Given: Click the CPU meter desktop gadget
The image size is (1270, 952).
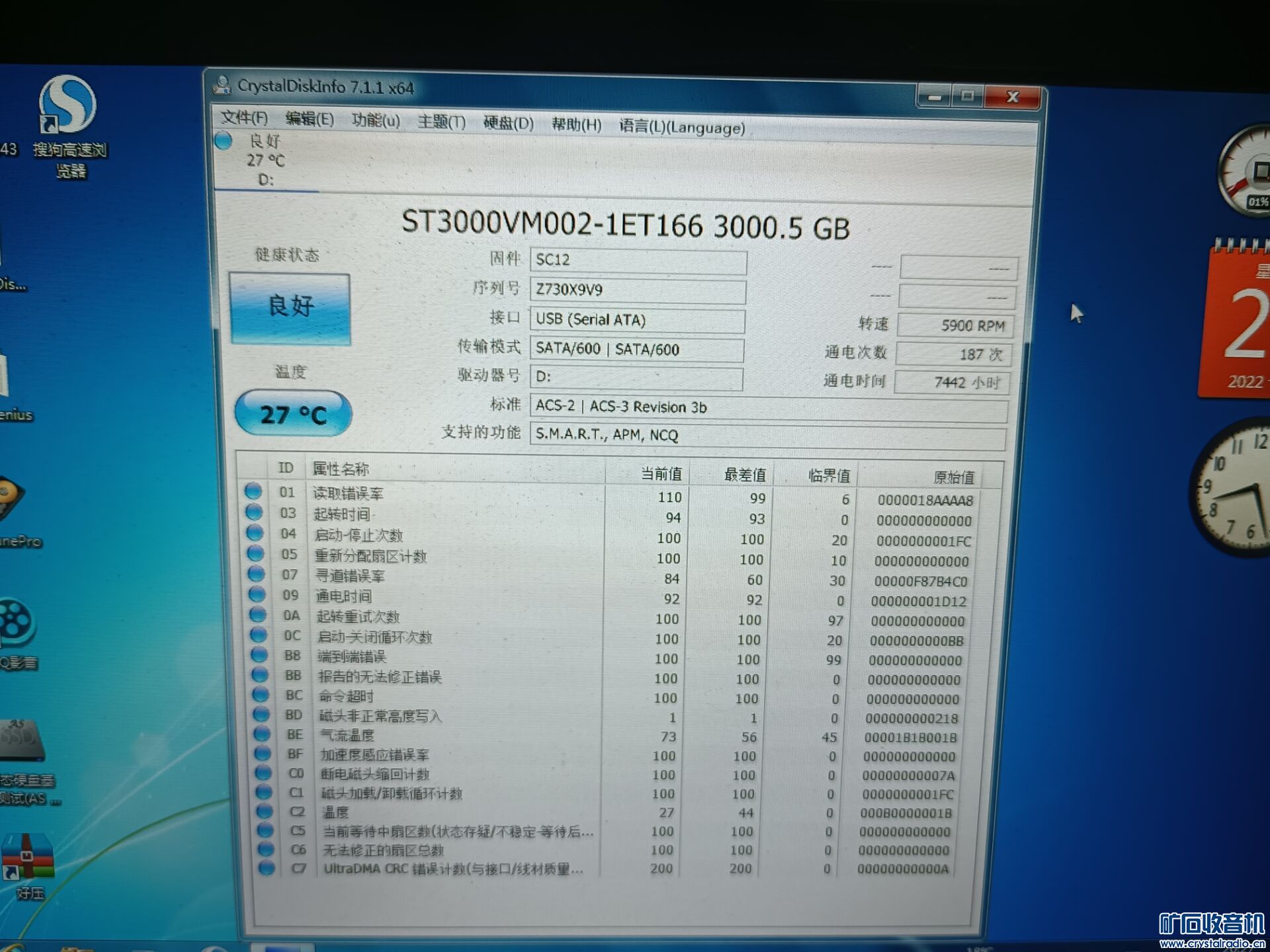Looking at the screenshot, I should tap(1245, 172).
